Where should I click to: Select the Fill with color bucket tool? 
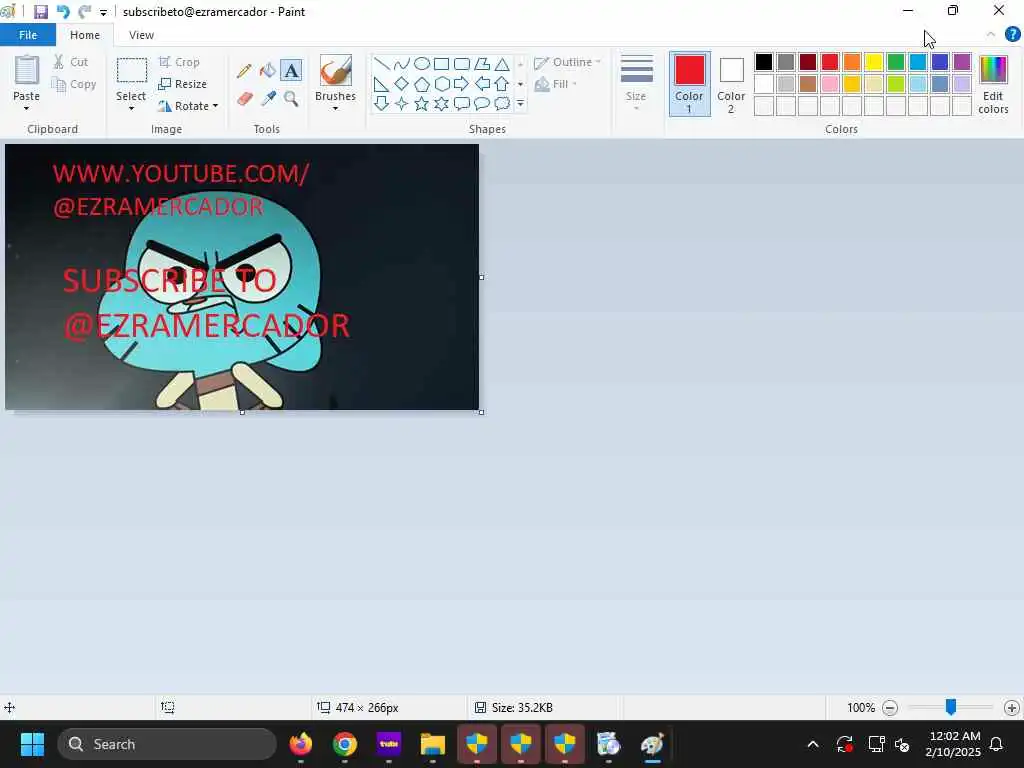point(268,71)
